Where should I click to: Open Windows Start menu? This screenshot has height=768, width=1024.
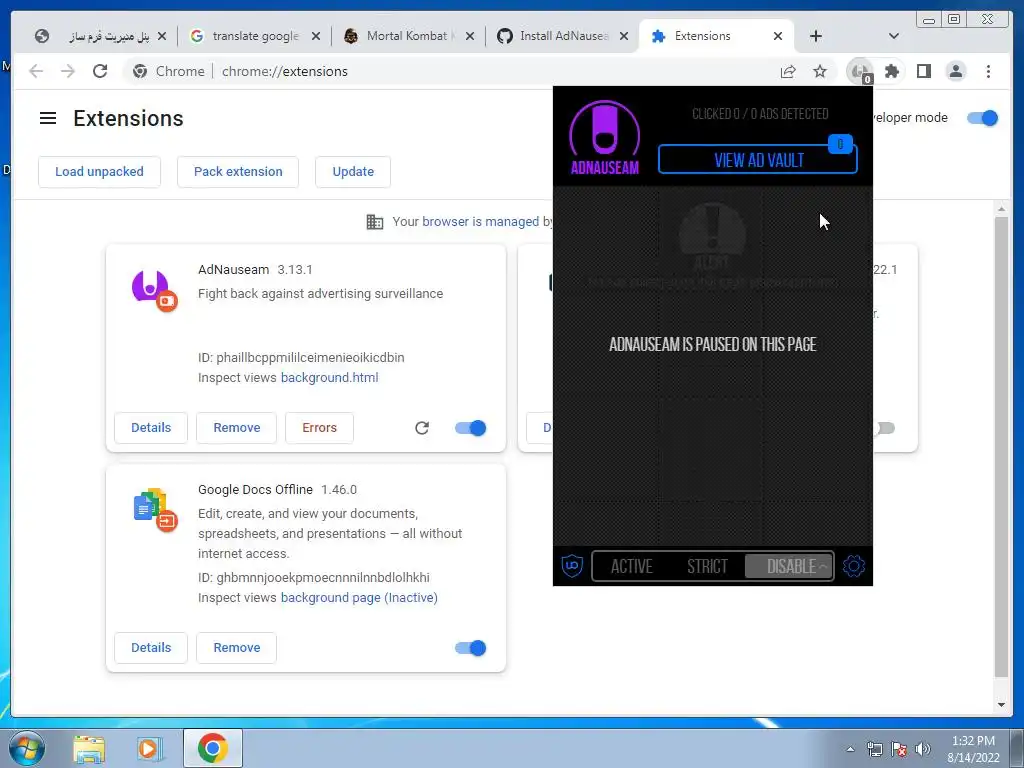(25, 748)
